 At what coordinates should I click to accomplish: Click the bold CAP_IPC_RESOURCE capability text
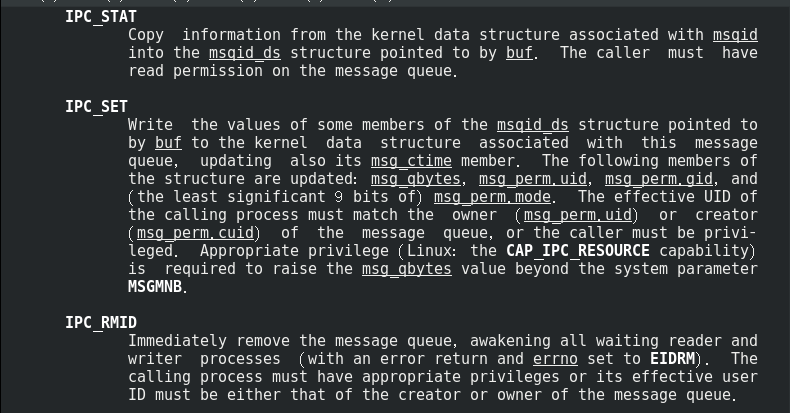[578, 251]
